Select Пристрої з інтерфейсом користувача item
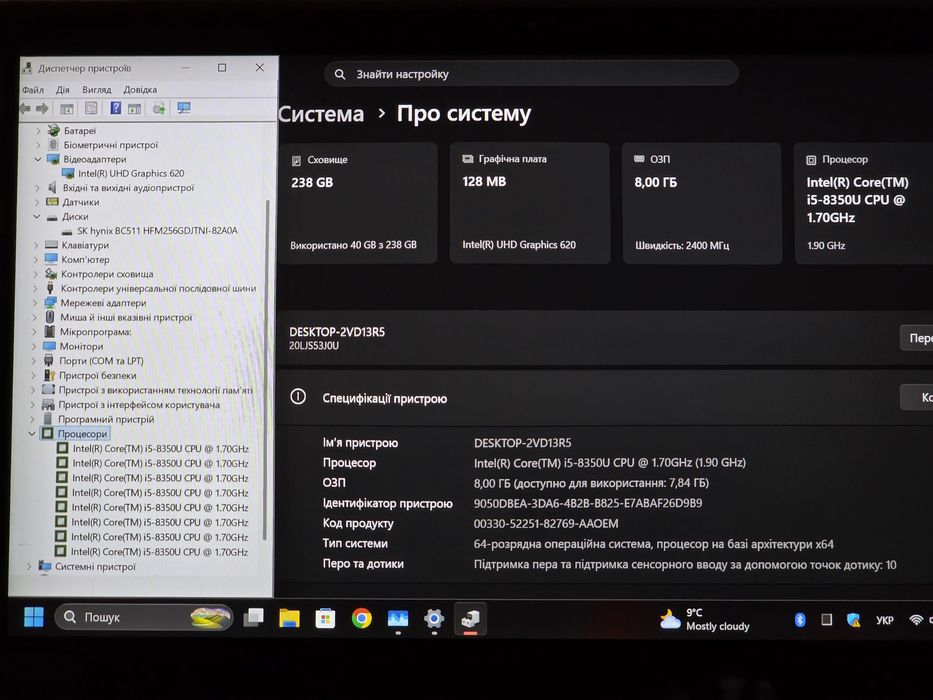Screen dimensions: 933x700 139,405
